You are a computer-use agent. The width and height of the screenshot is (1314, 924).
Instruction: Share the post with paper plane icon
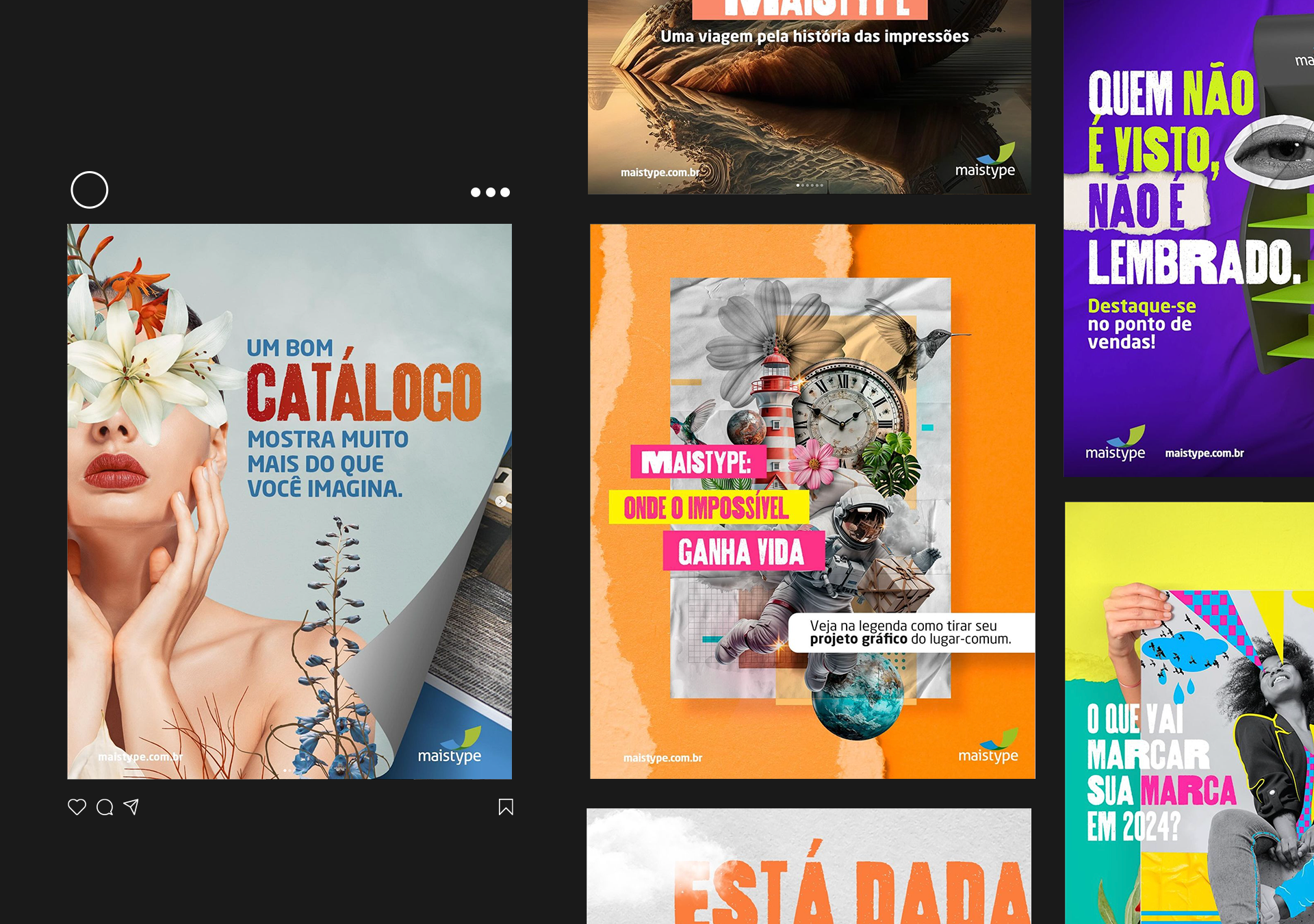131,807
